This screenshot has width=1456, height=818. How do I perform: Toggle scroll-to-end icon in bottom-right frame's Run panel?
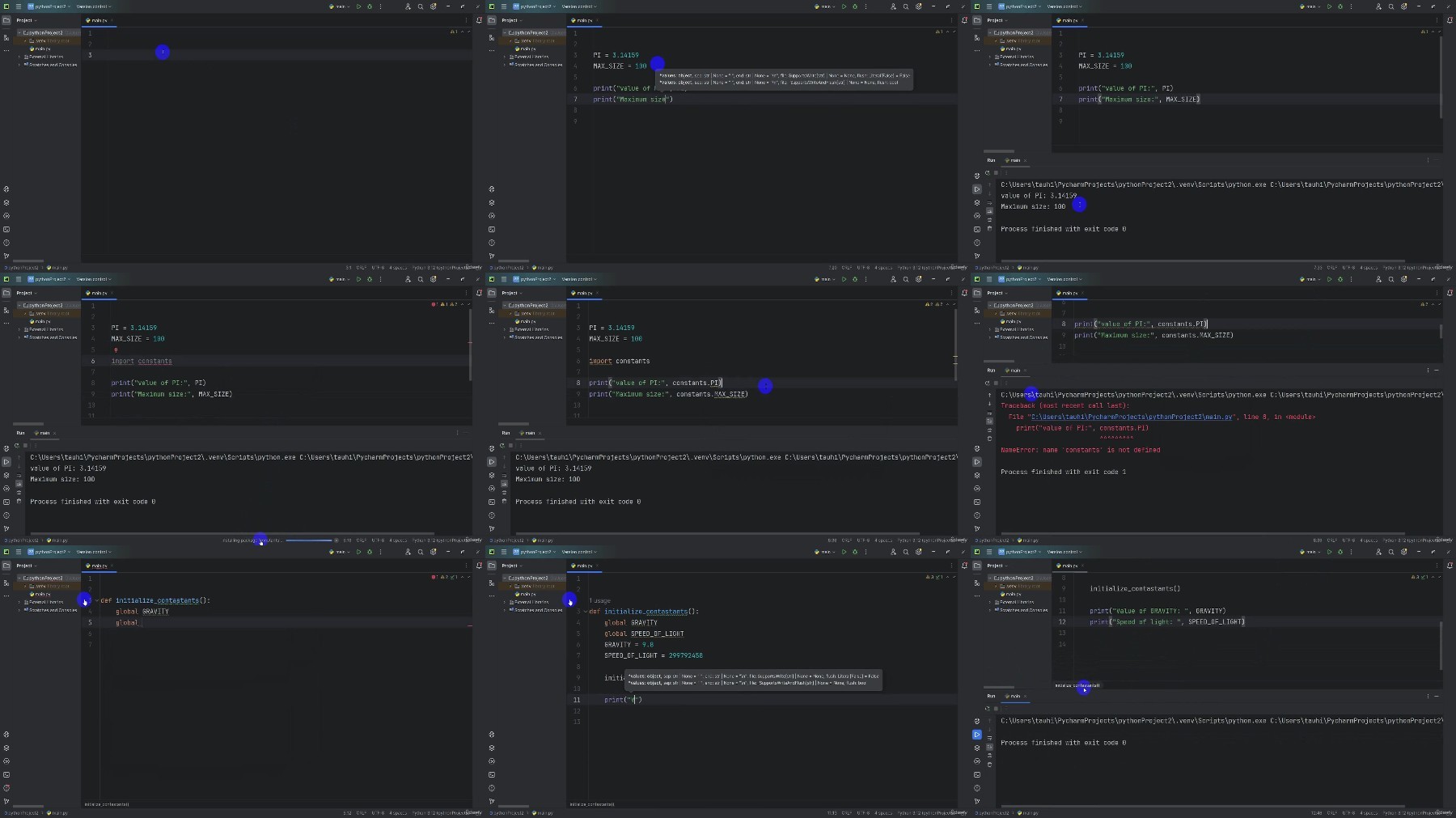[x=989, y=748]
